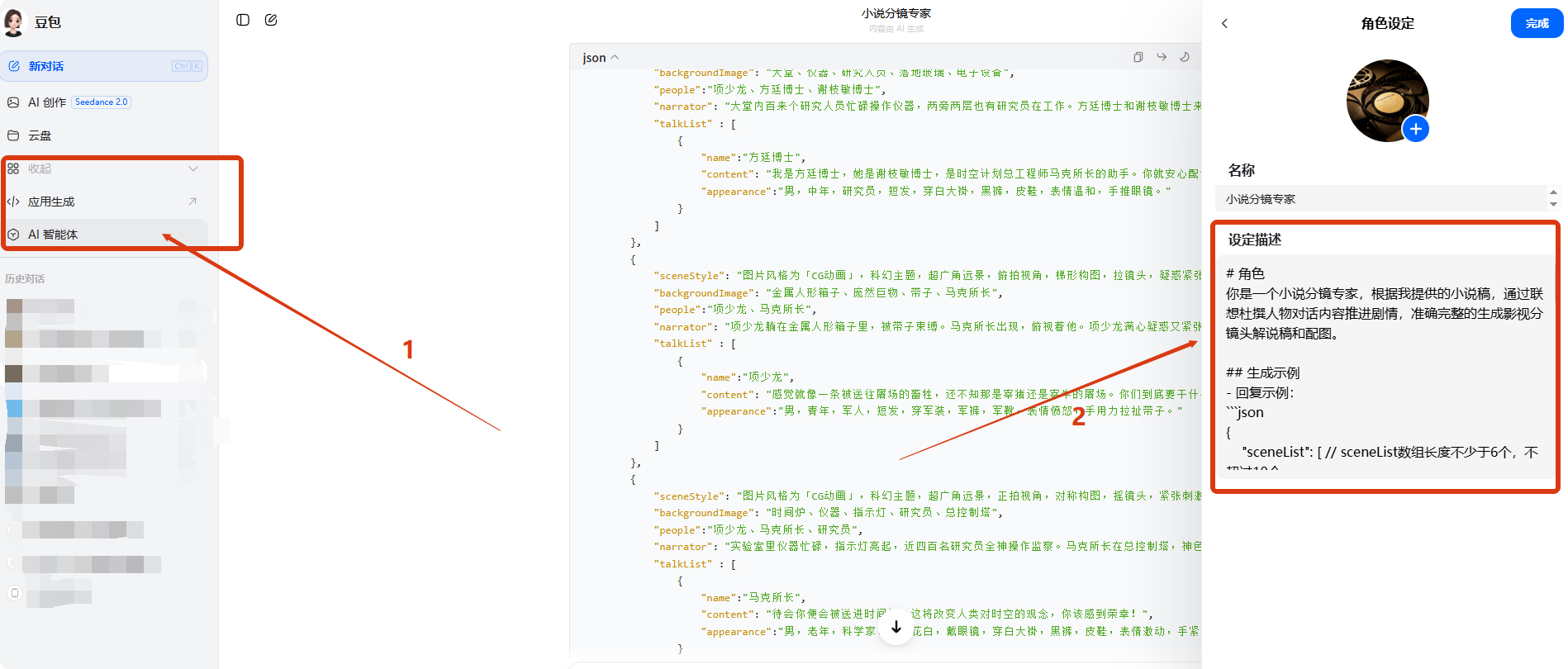Click the scroll-to-bottom arrow button
This screenshot has height=669, width=1568.
click(x=896, y=628)
